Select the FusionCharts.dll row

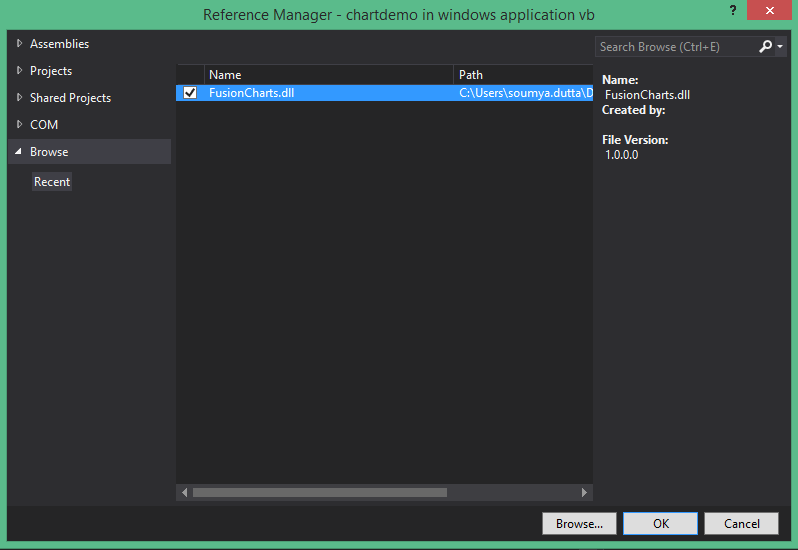click(330, 93)
